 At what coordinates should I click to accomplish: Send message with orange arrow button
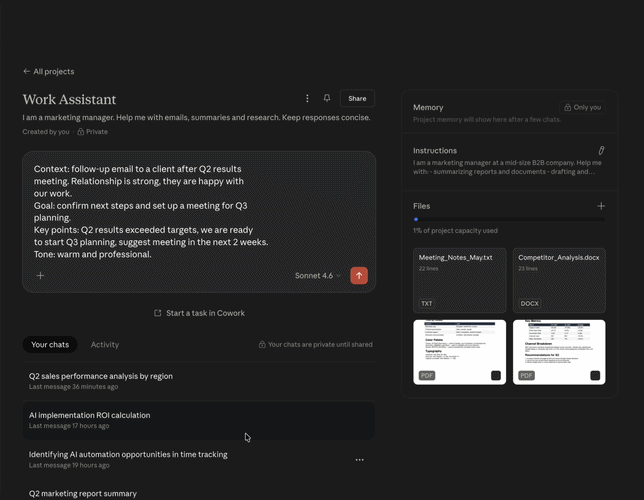(x=359, y=276)
